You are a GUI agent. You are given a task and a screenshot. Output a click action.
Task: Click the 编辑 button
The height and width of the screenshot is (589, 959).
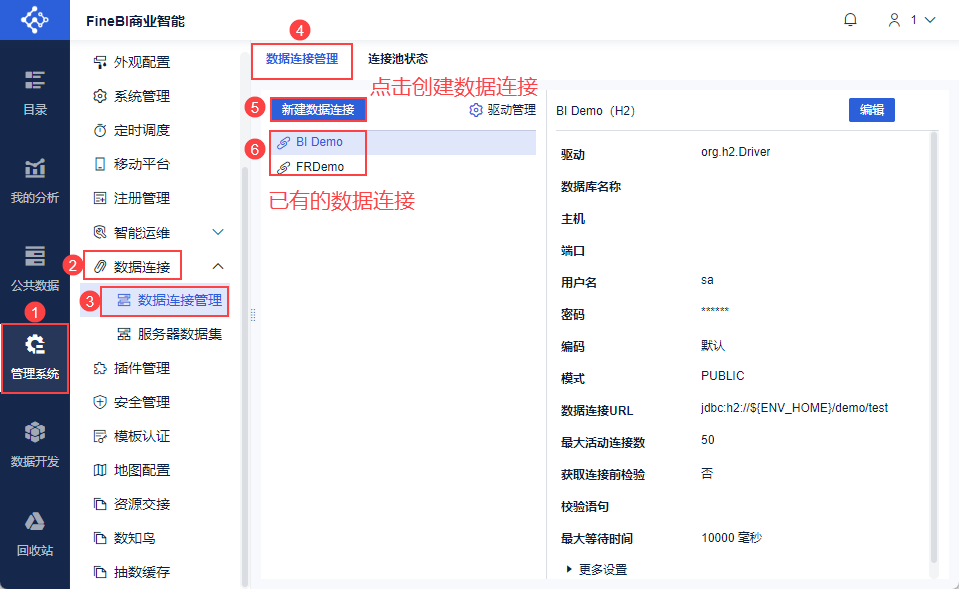click(872, 110)
